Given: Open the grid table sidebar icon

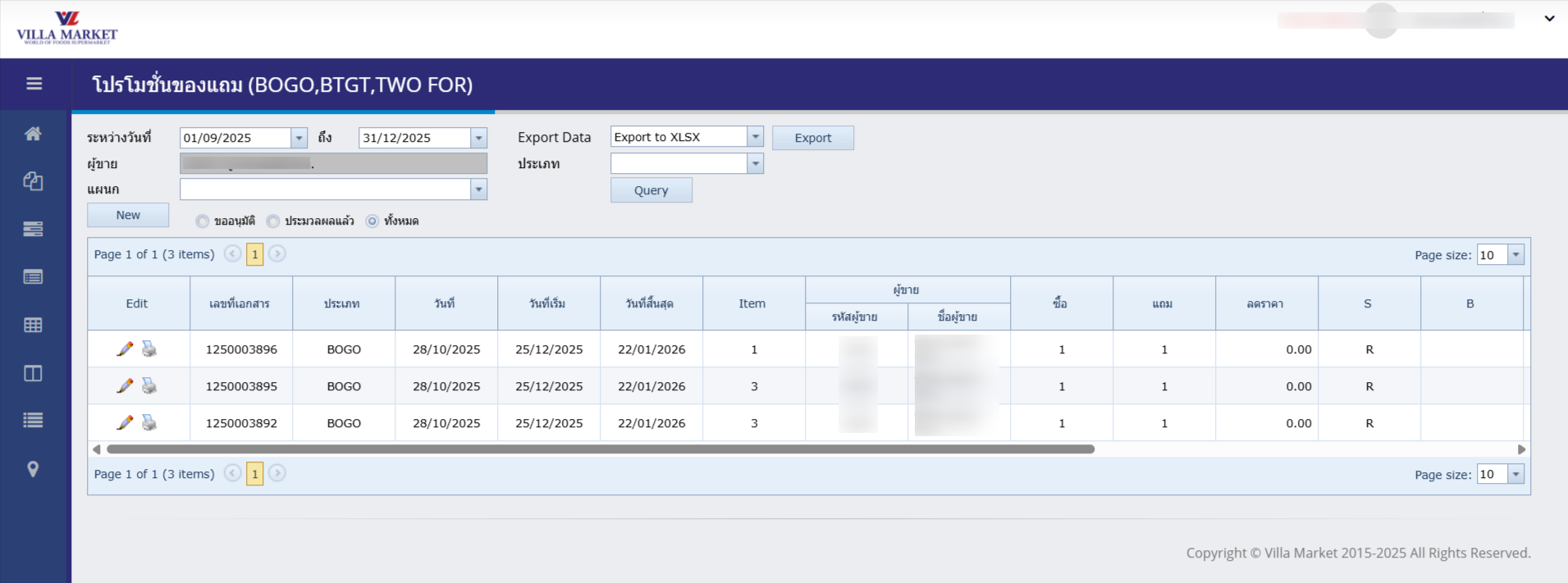Looking at the screenshot, I should pyautogui.click(x=33, y=326).
